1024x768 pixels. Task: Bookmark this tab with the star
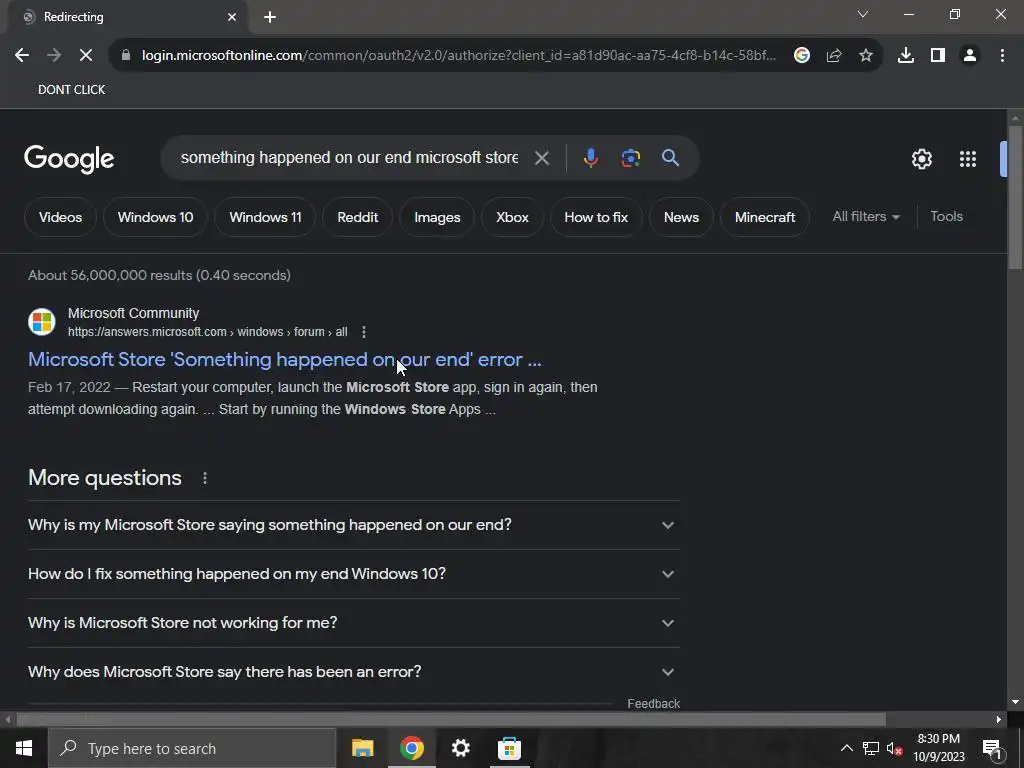pyautogui.click(x=866, y=56)
